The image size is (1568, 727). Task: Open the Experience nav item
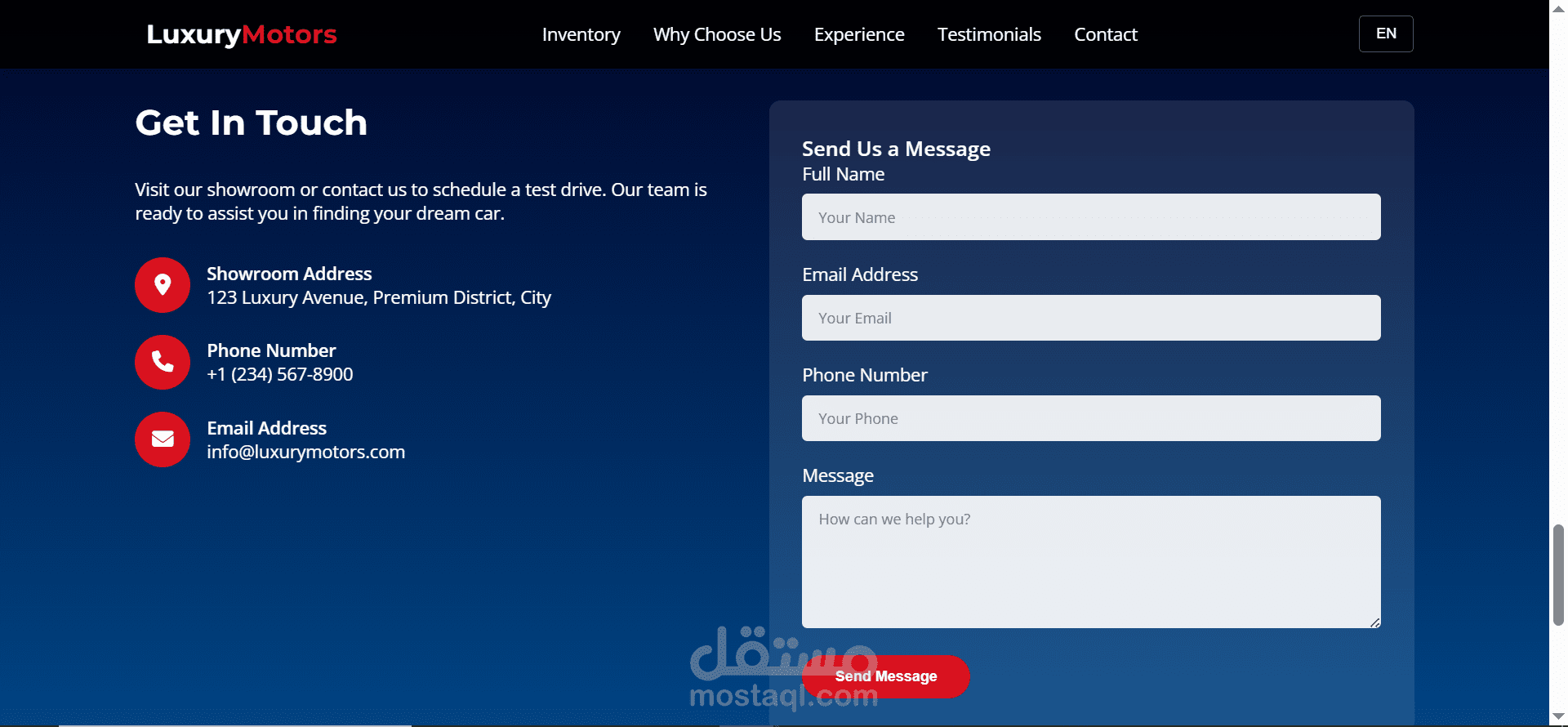[x=859, y=34]
